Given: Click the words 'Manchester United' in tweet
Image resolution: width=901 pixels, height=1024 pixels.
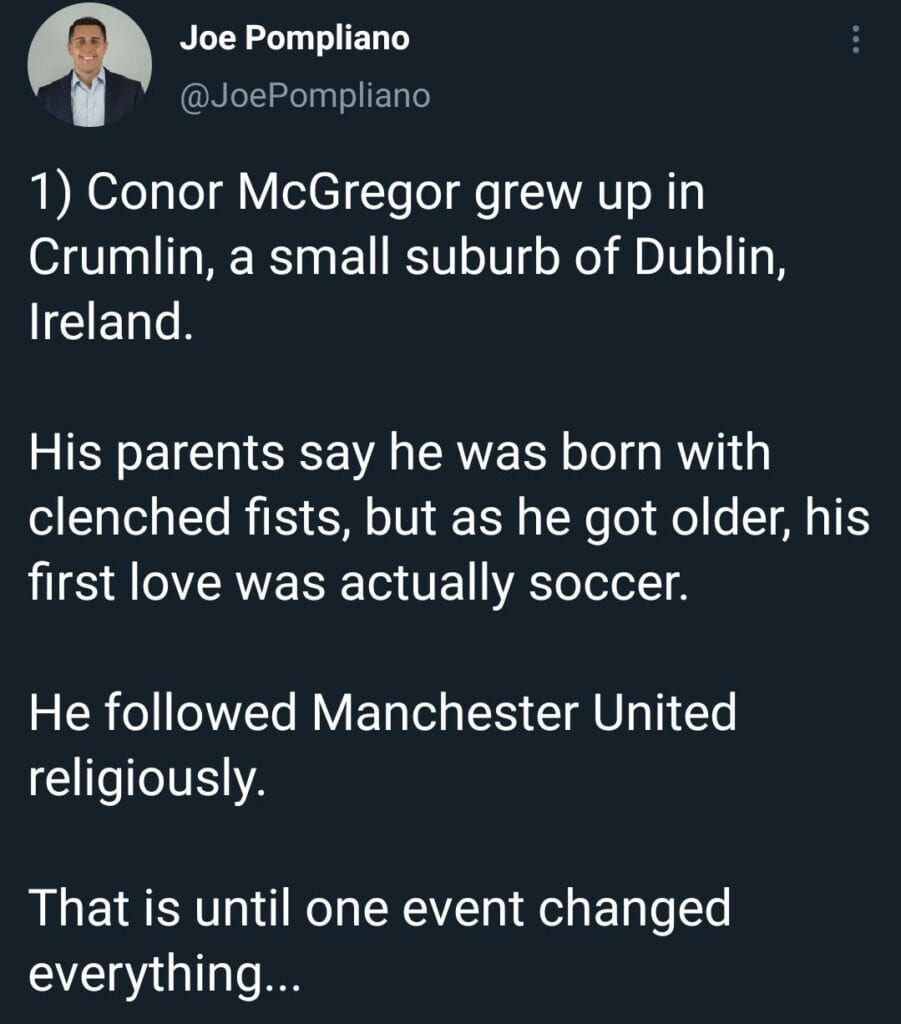Looking at the screenshot, I should [524, 712].
